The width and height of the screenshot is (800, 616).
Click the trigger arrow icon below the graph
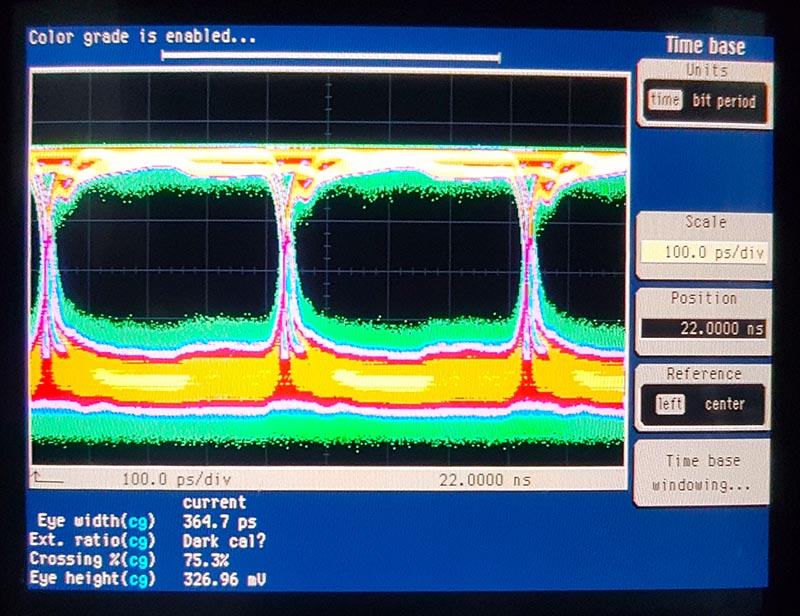tap(45, 478)
